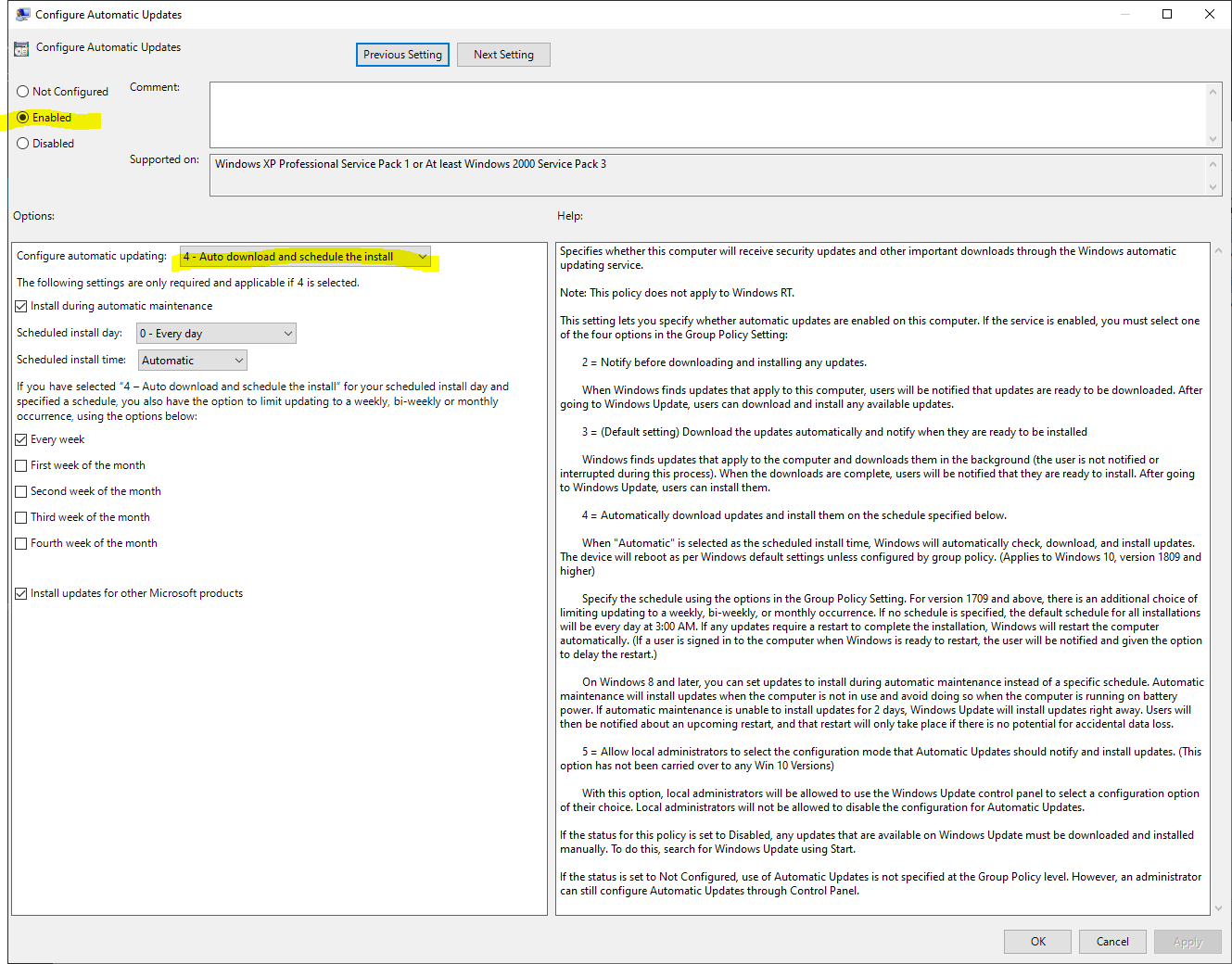Image resolution: width=1232 pixels, height=964 pixels.
Task: Click the "Scheduled install day:" label
Action: coord(70,333)
